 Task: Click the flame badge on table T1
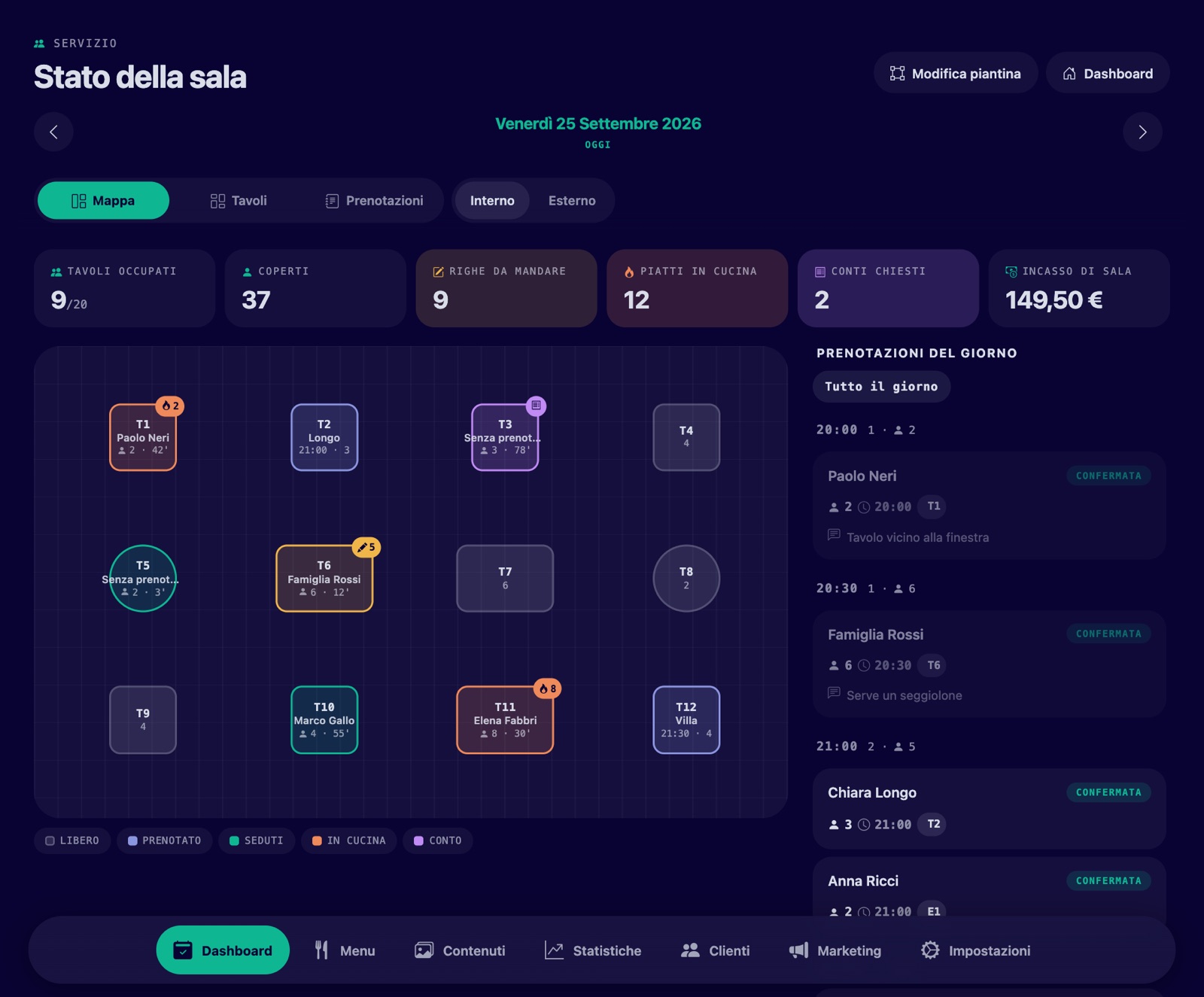coord(171,406)
